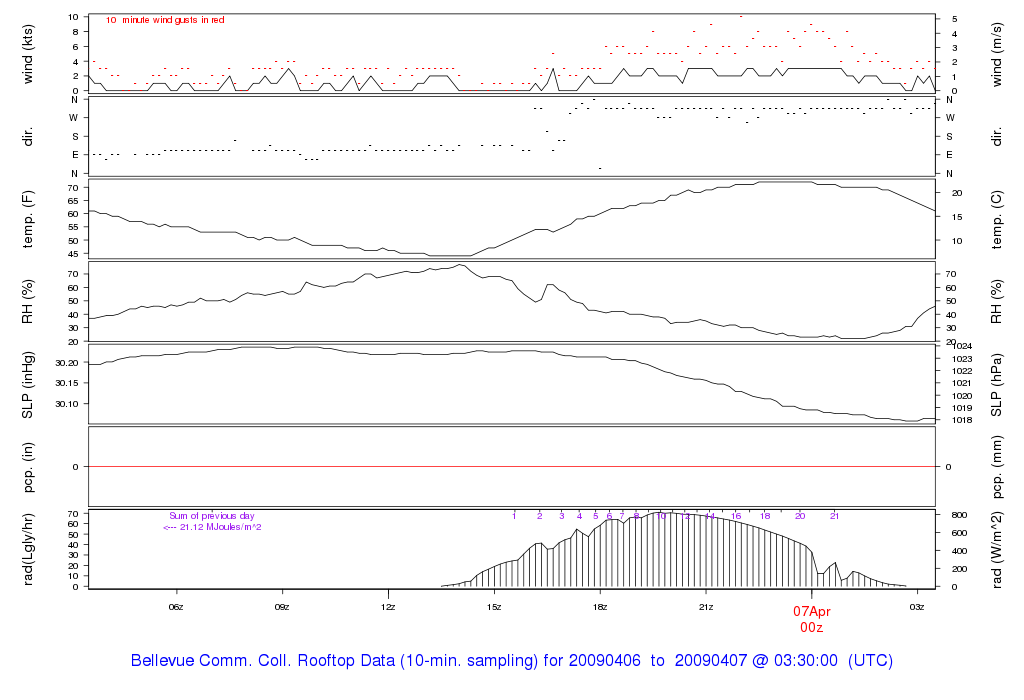This screenshot has width=1024, height=700.
Task: Click '10 minute wind gusts in red' note
Action: click(x=165, y=20)
